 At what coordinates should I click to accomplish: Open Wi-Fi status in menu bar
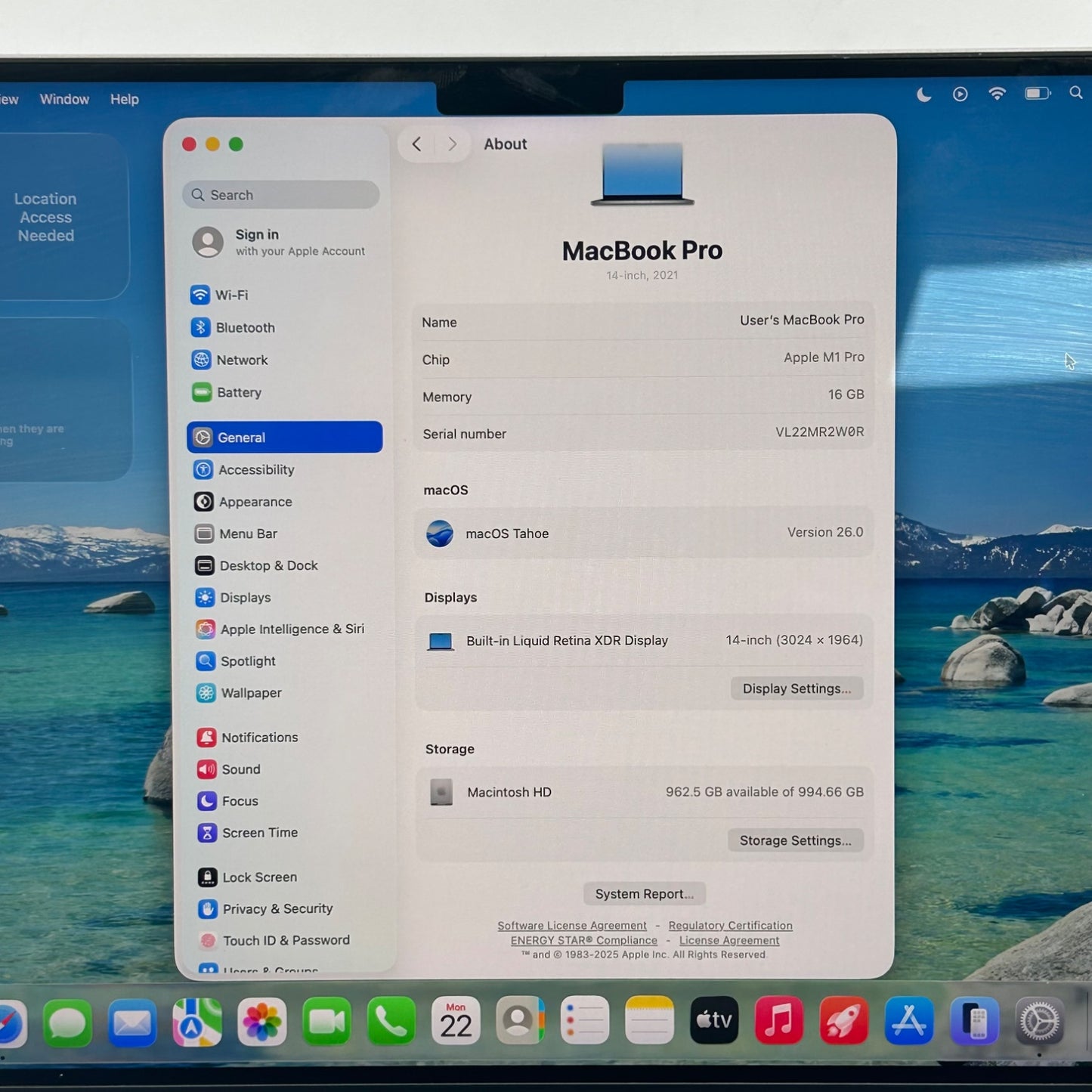point(997,94)
